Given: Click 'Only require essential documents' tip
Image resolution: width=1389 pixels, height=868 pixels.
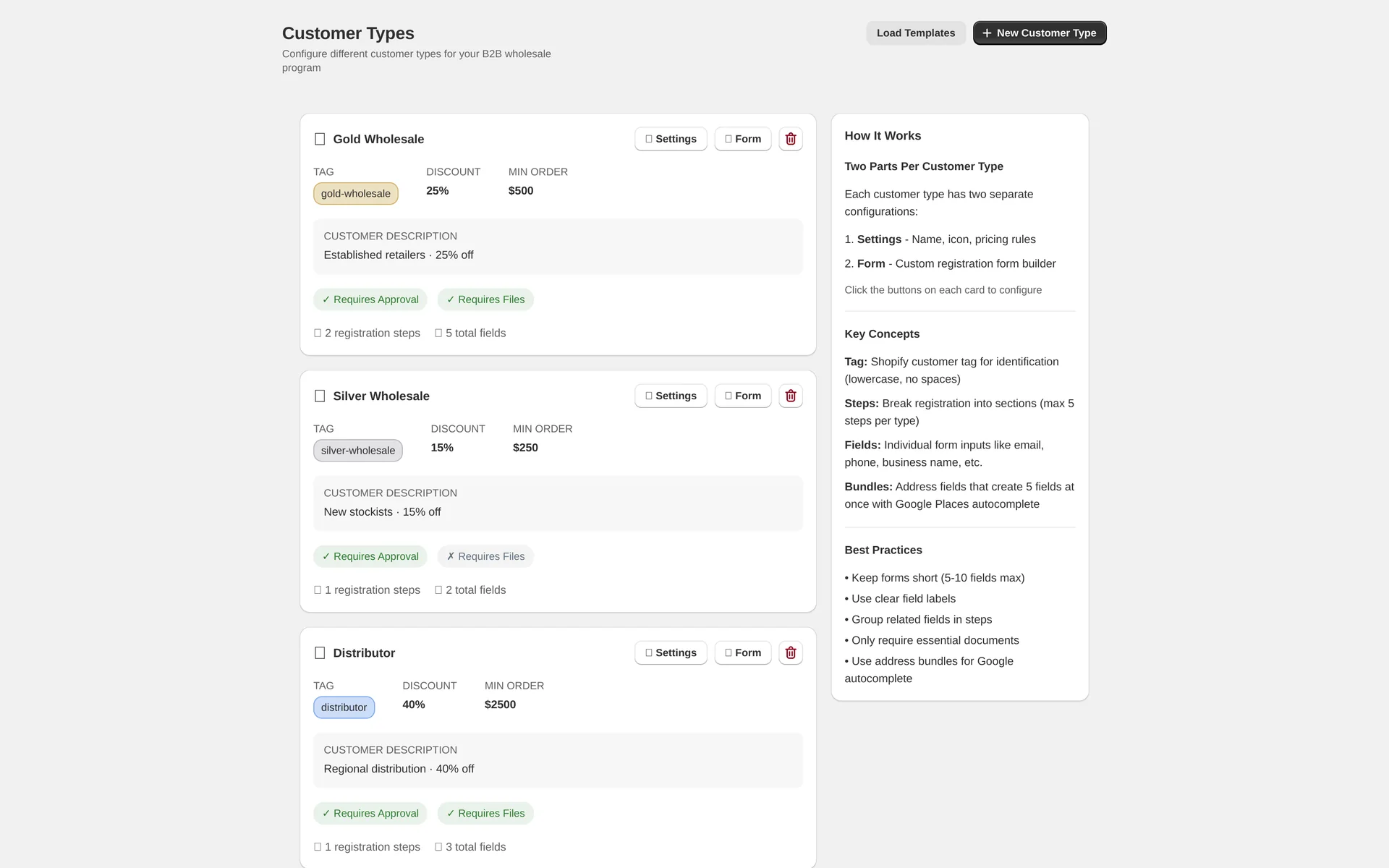Looking at the screenshot, I should [932, 640].
